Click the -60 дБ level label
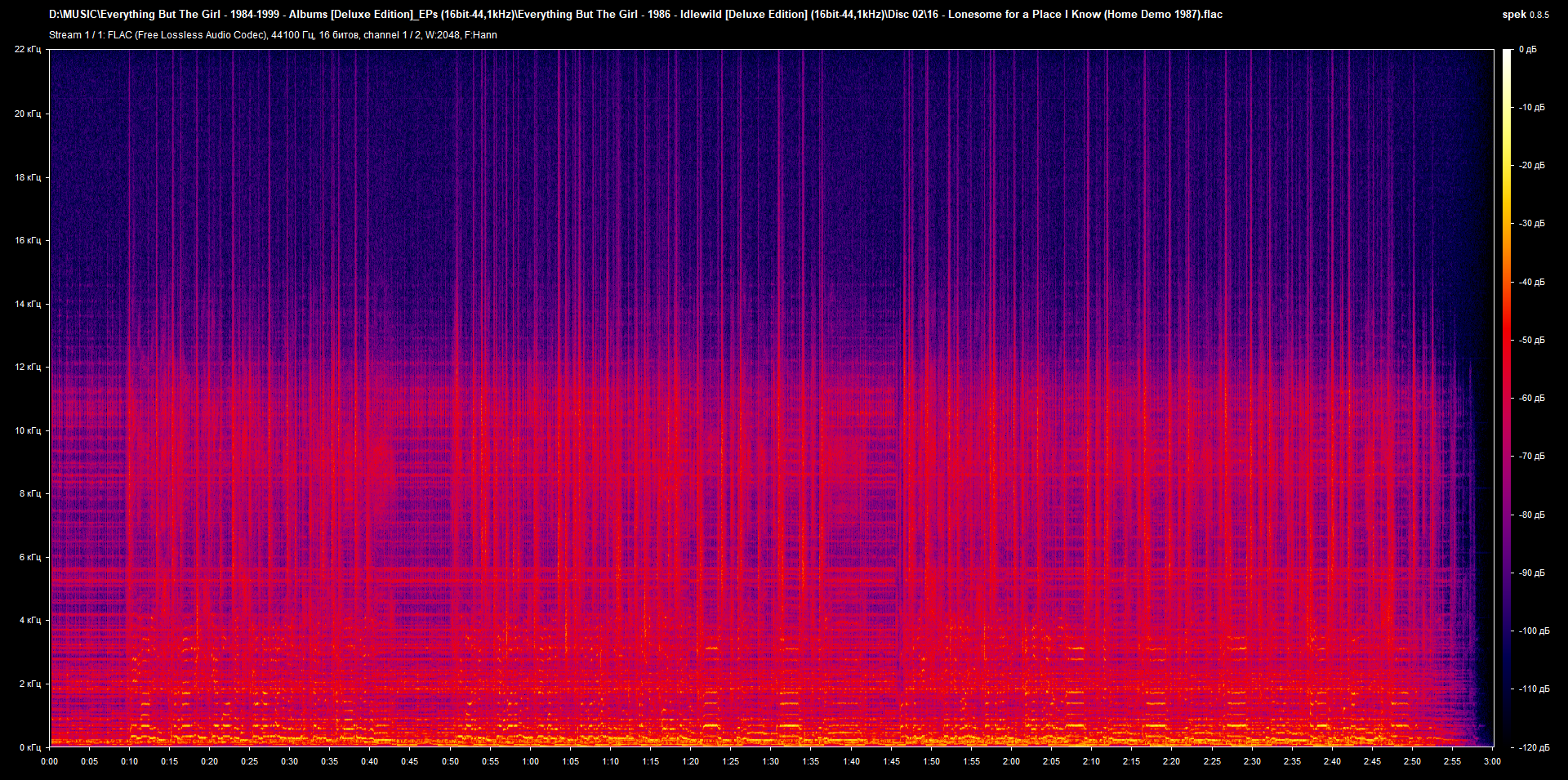 tap(1531, 399)
